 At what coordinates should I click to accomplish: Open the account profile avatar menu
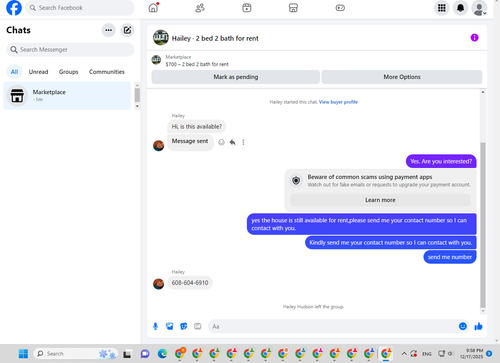pos(479,8)
